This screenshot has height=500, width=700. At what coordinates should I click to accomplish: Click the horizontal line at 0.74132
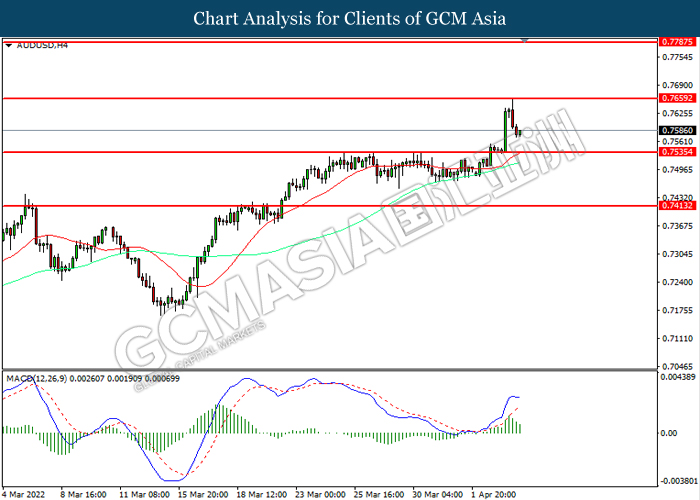tap(330, 206)
